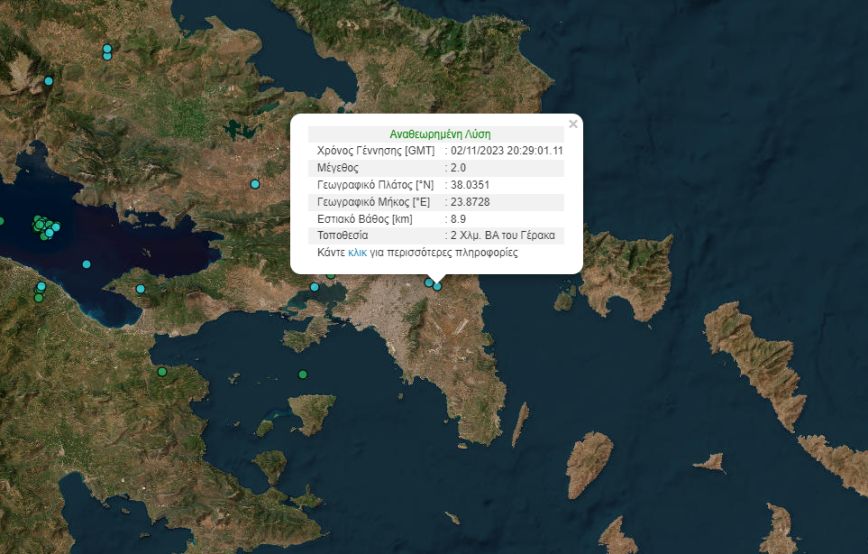Viewport: 868px width, 554px height.
Task: Close the earthquake info popup
Action: (573, 124)
